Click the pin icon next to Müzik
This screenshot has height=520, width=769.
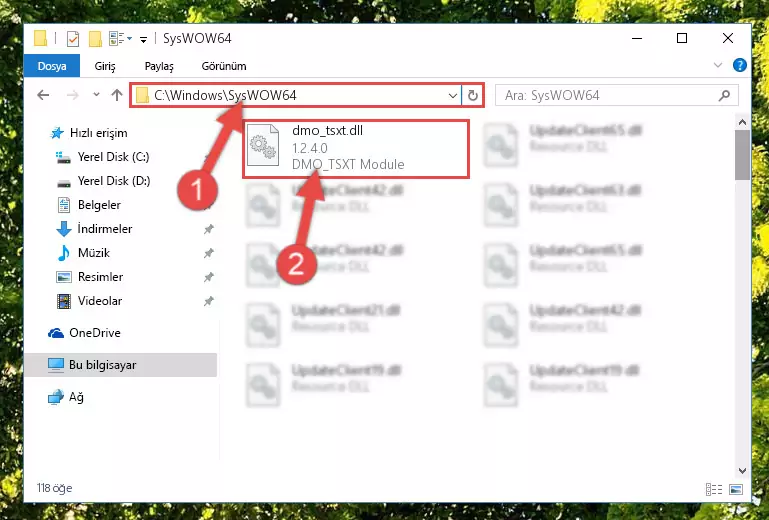pos(209,253)
